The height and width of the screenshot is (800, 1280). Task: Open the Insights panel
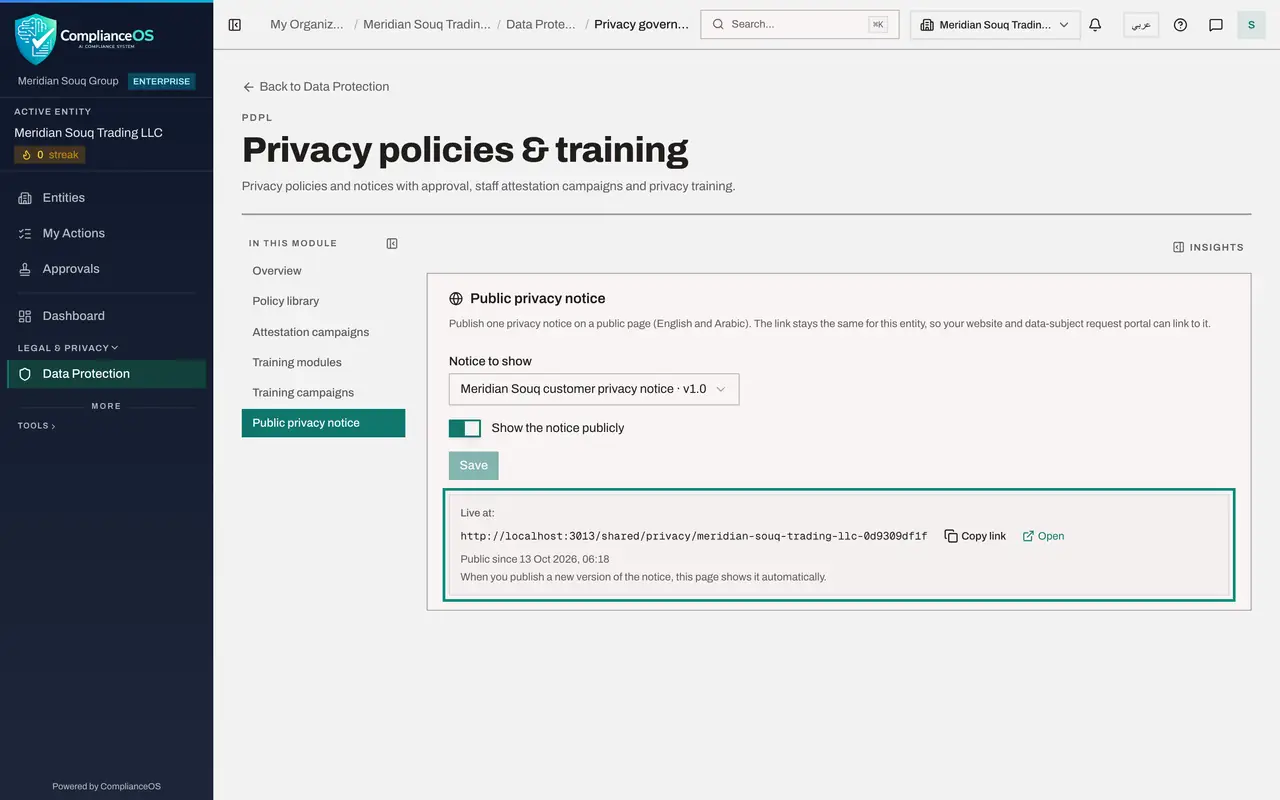(x=1208, y=247)
